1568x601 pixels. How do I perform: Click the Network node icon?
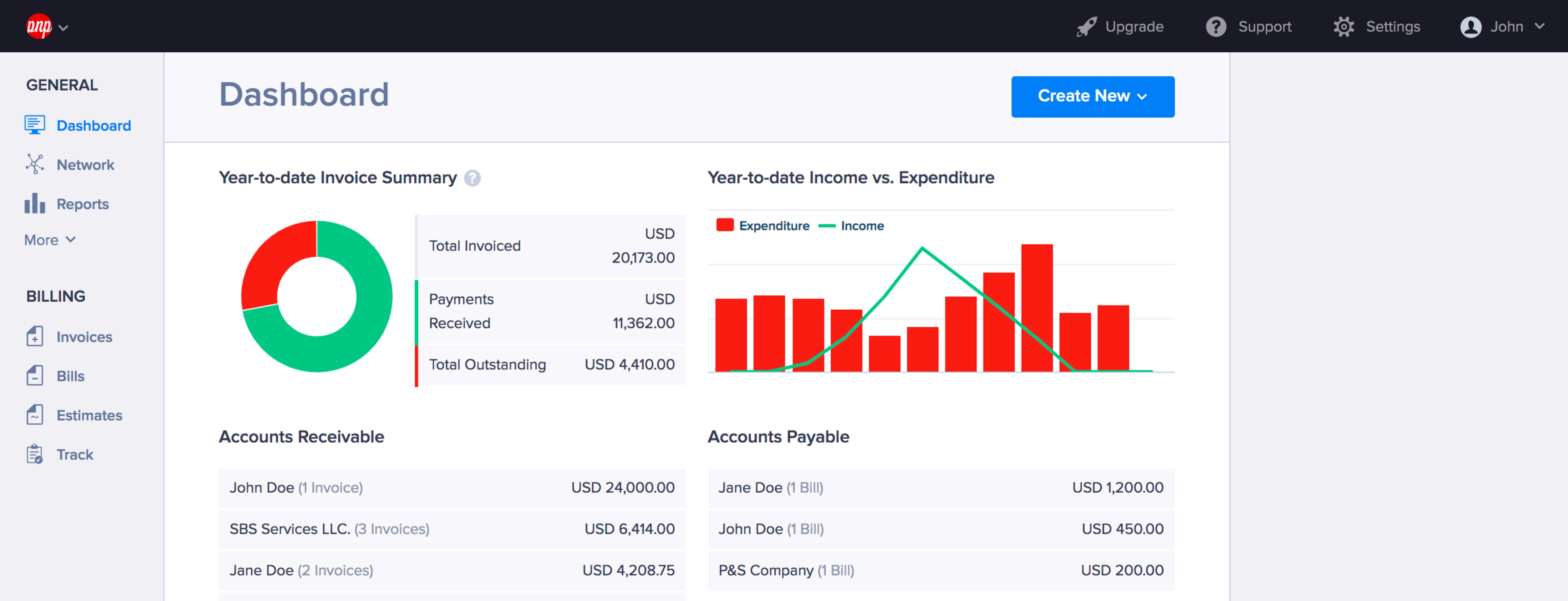pyautogui.click(x=35, y=164)
